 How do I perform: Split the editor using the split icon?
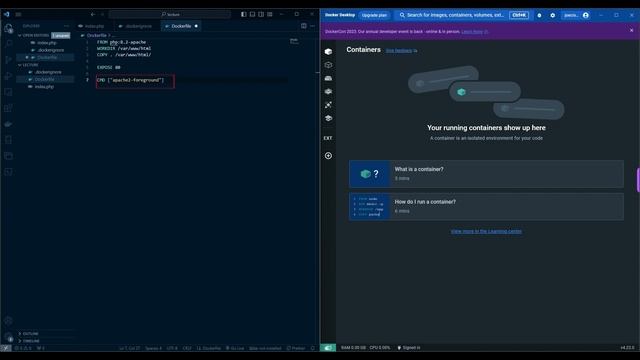tap(304, 26)
